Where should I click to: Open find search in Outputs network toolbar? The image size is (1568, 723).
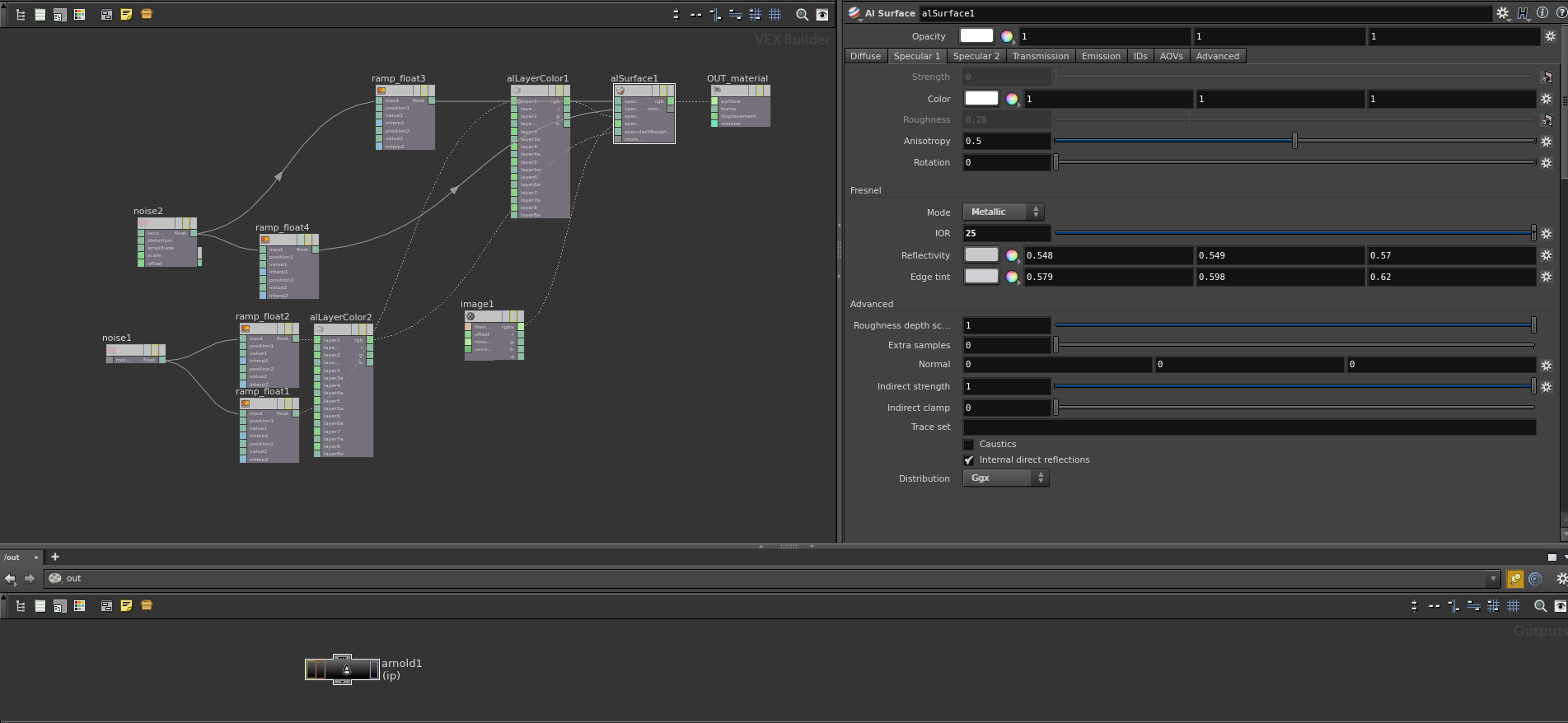point(1540,606)
